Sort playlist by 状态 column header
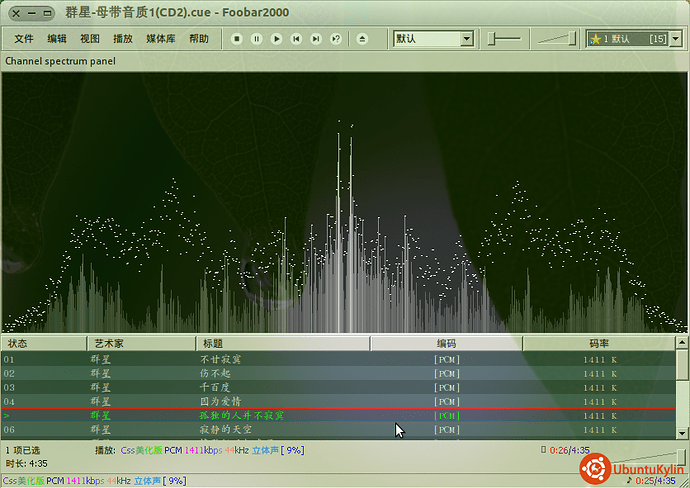Image resolution: width=690 pixels, height=488 pixels. point(44,343)
